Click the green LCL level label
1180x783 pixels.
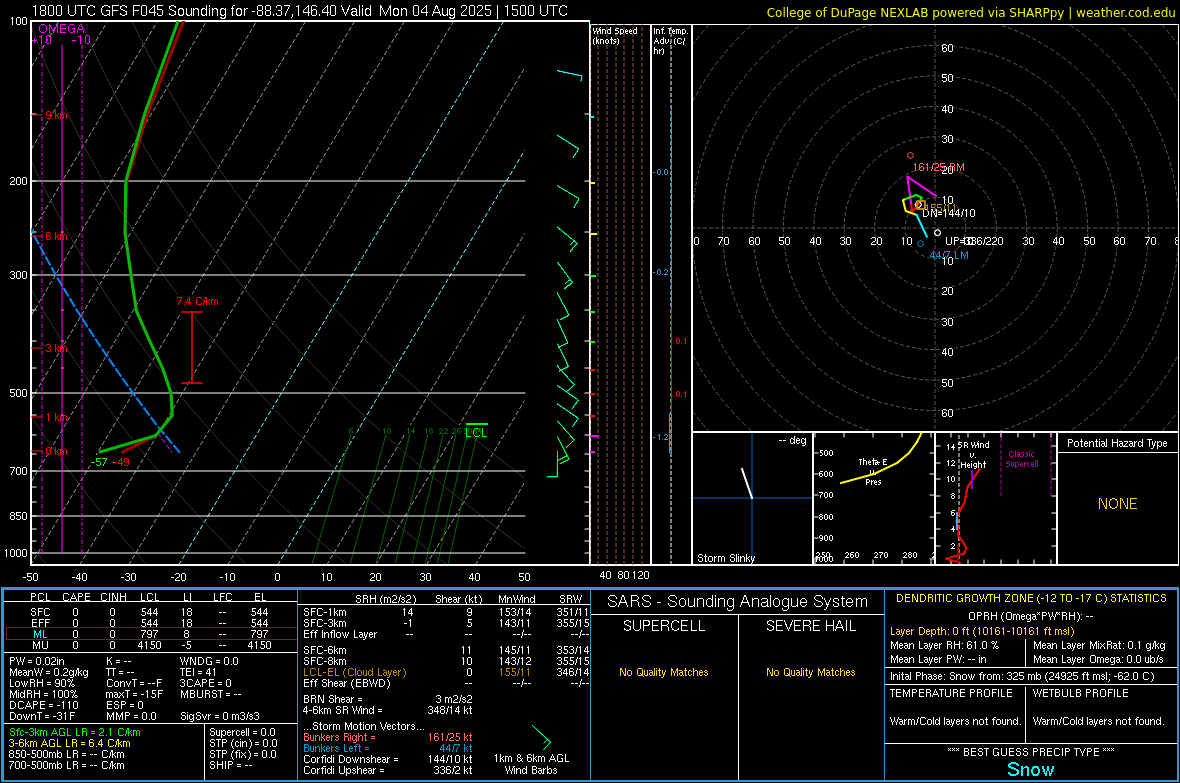476,432
